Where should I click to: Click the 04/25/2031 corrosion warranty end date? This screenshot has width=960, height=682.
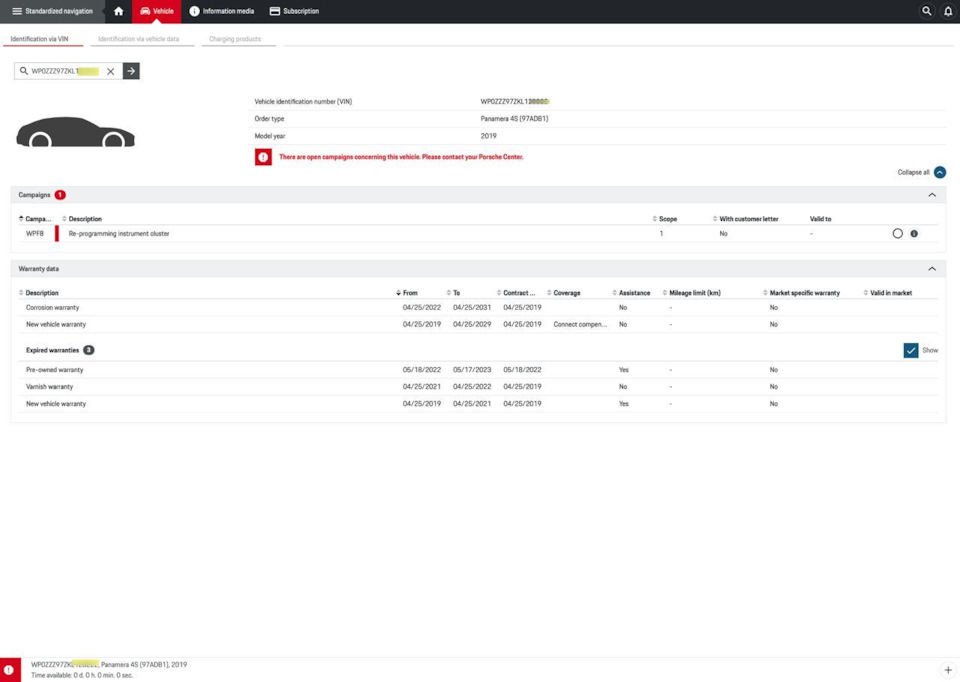click(472, 307)
